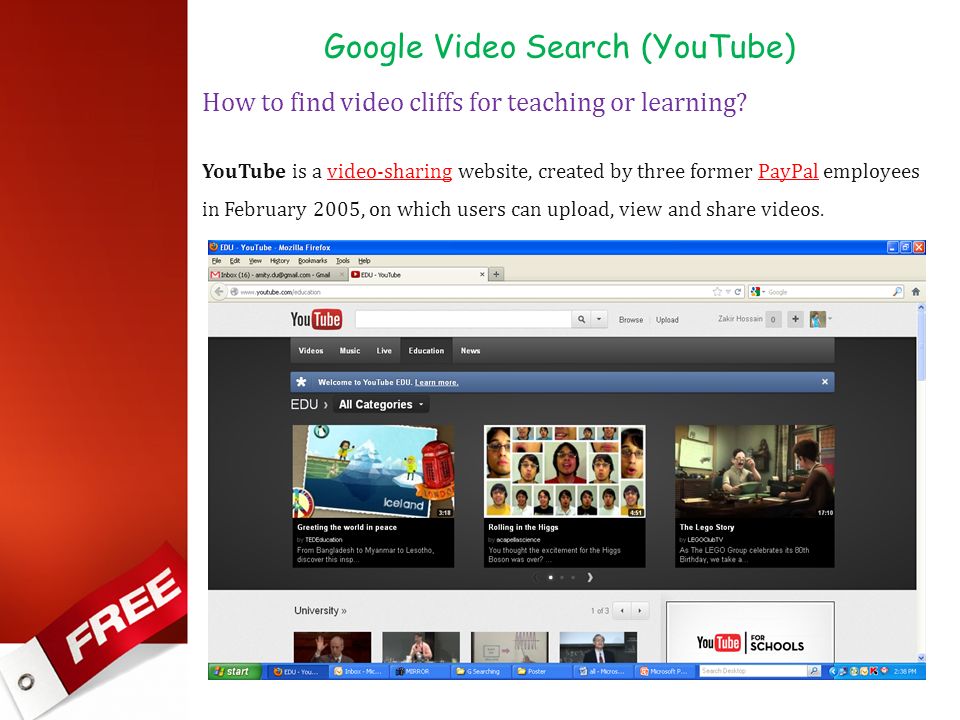Click in the YouTube search field

(463, 319)
